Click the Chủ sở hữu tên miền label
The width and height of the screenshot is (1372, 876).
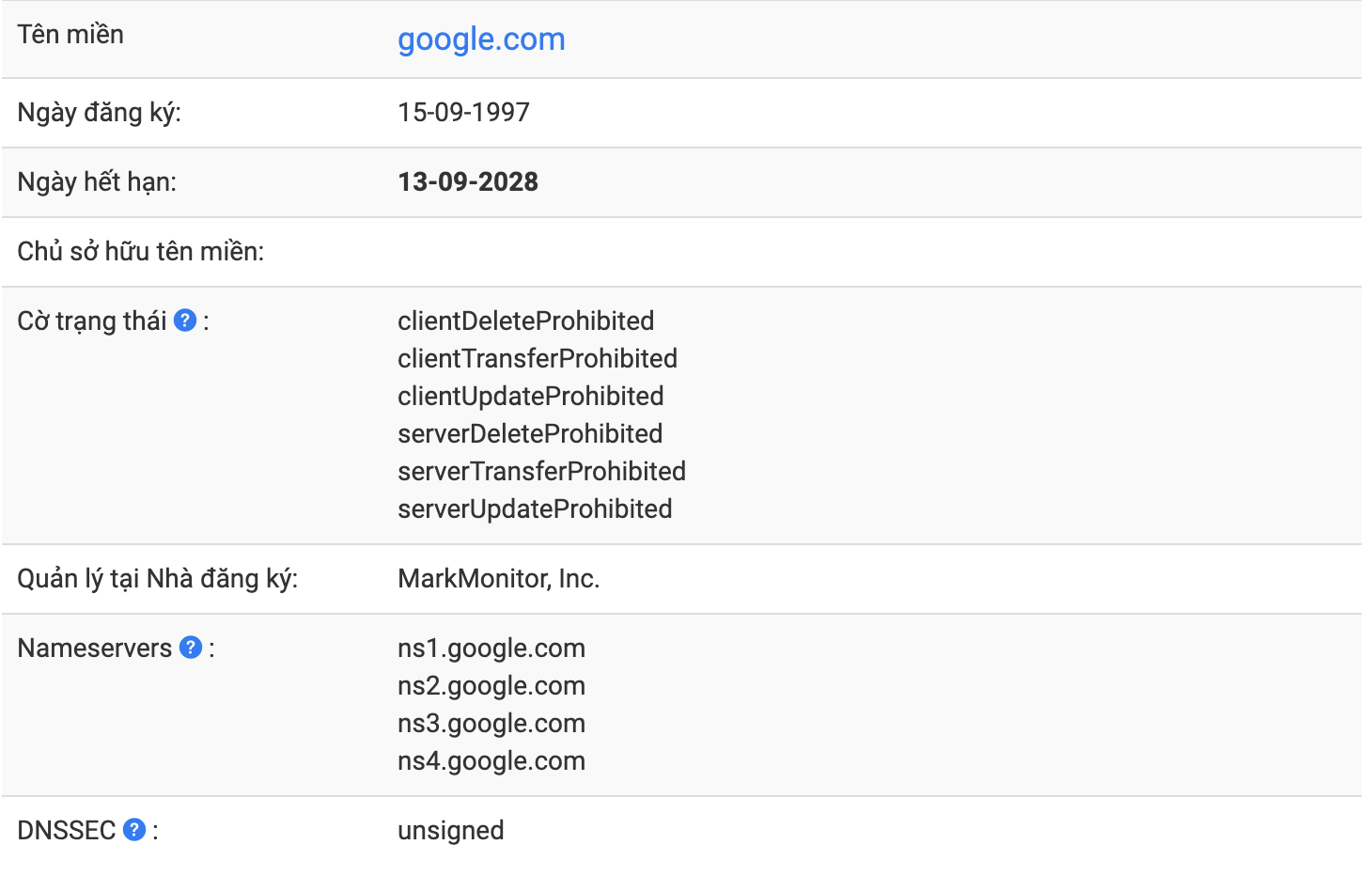[x=141, y=252]
